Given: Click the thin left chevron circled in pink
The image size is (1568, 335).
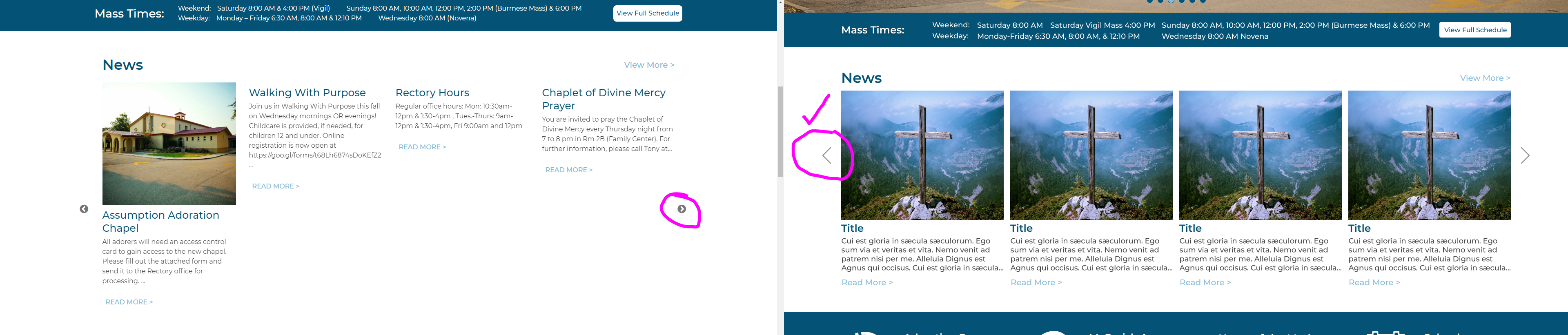Looking at the screenshot, I should tap(826, 155).
